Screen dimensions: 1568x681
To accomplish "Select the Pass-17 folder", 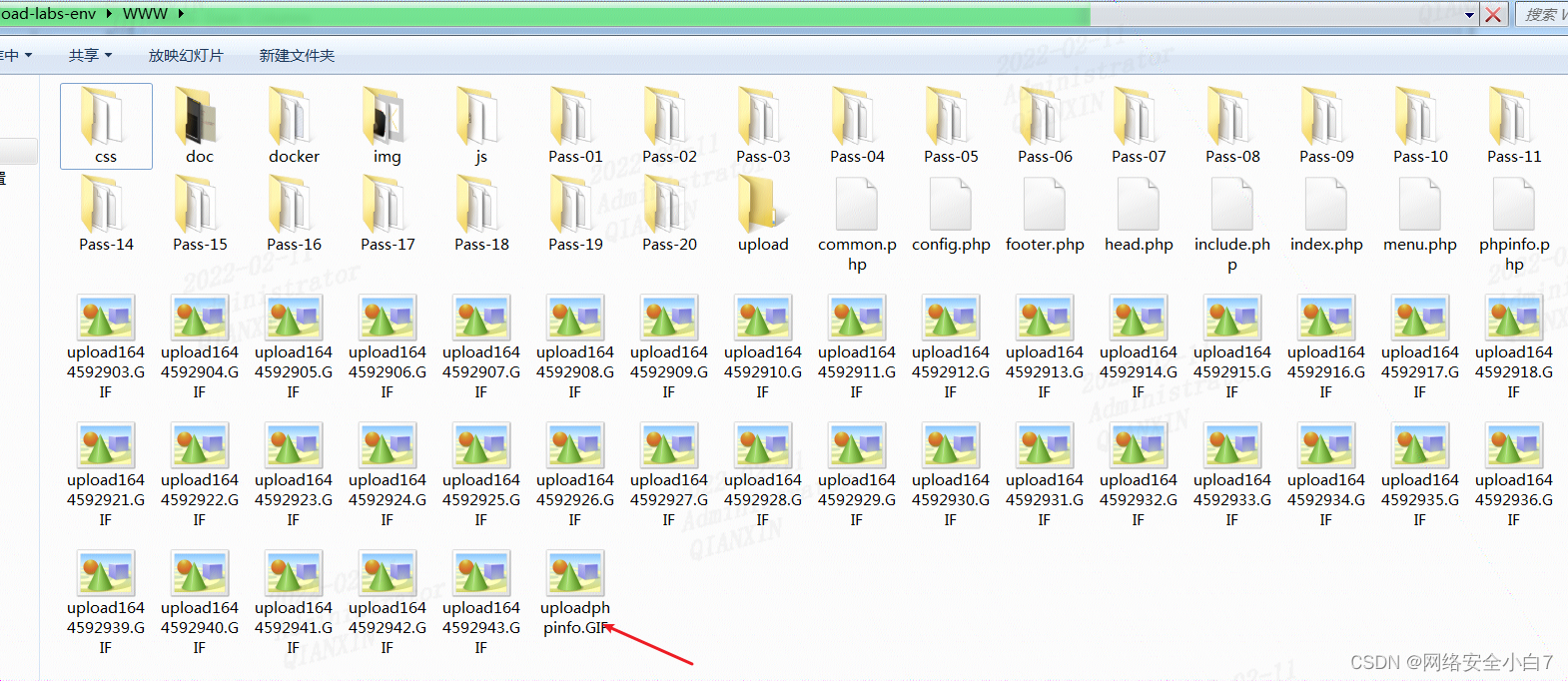I will click(x=388, y=214).
